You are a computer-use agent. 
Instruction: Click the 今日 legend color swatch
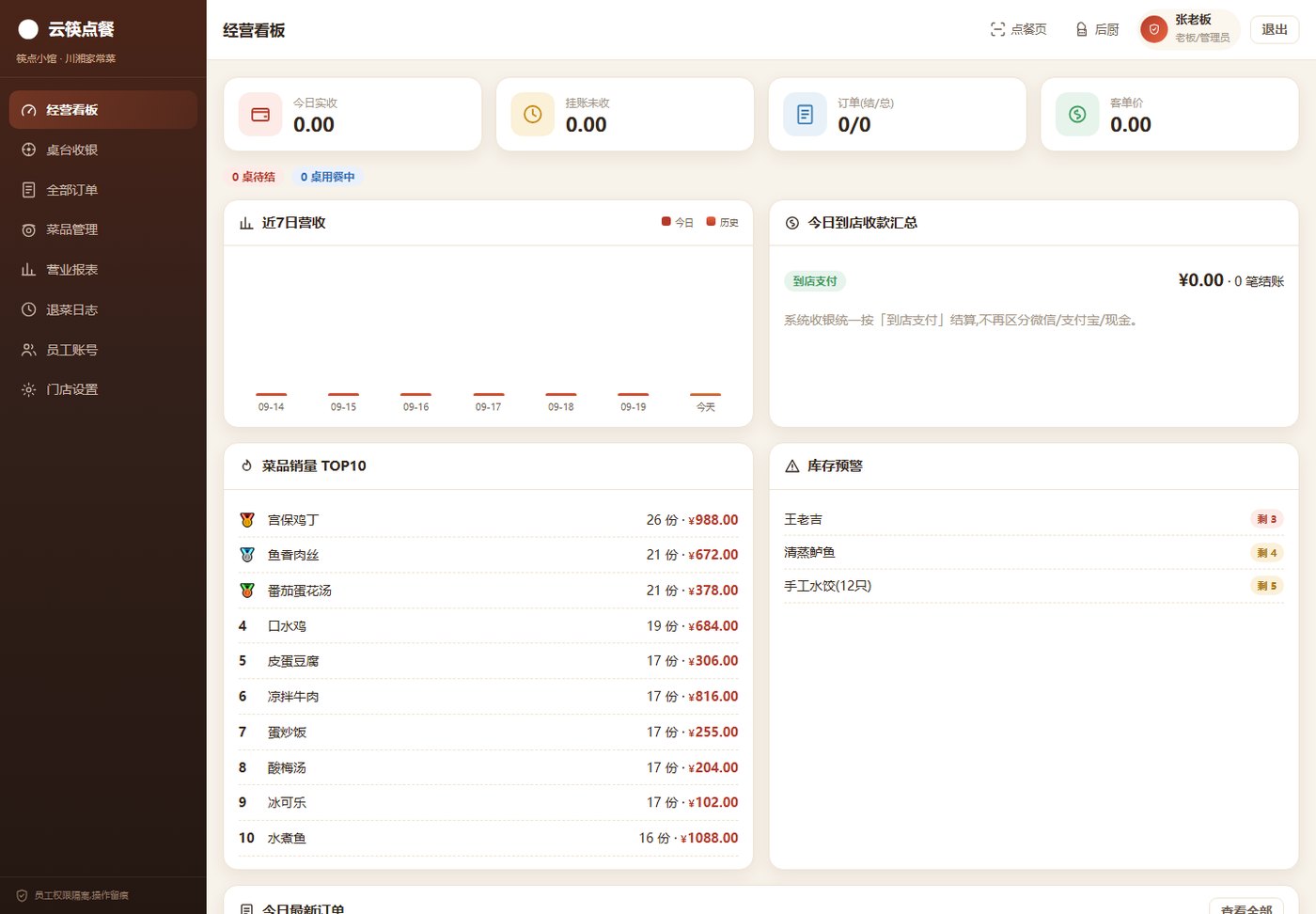(x=666, y=222)
